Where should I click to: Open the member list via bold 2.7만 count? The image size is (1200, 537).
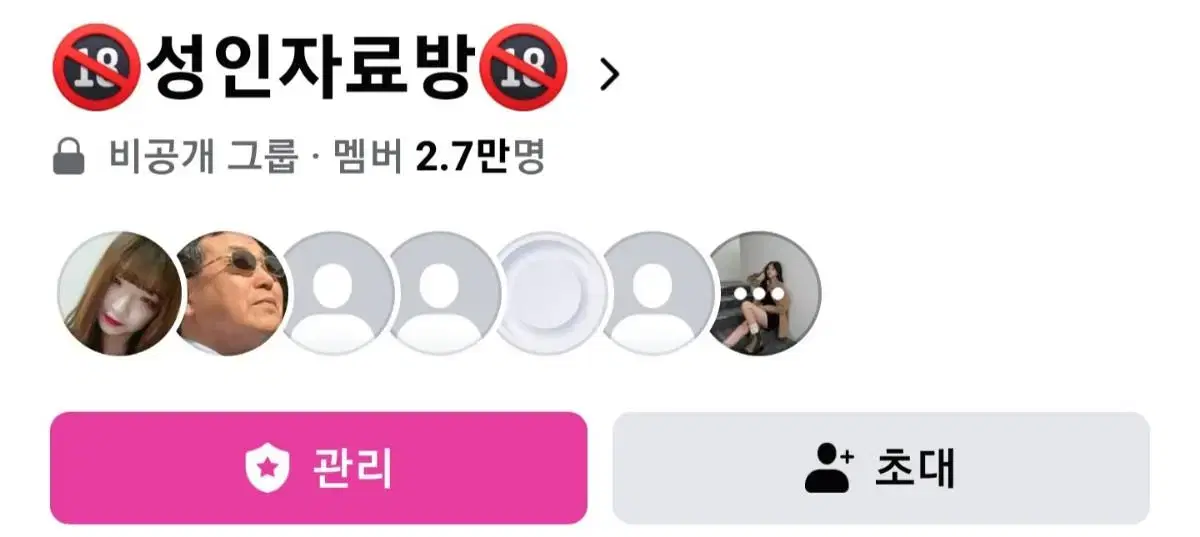(464, 157)
